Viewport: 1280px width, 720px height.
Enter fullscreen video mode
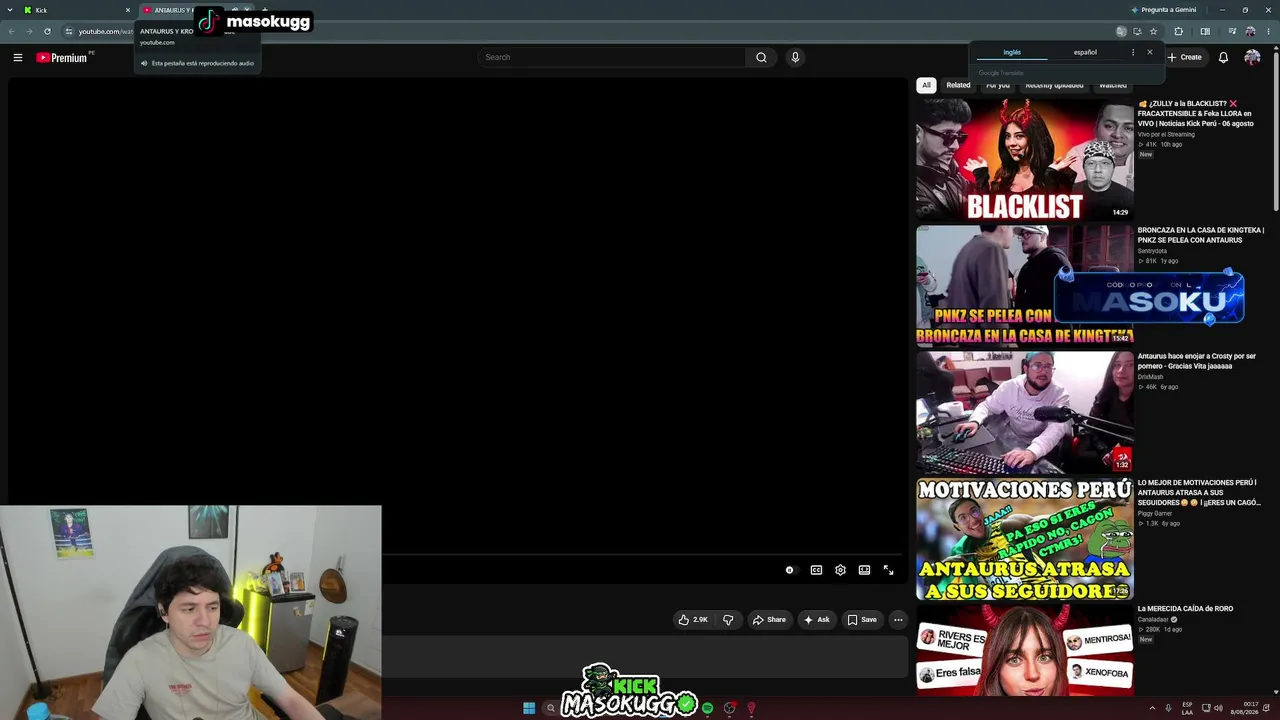888,570
